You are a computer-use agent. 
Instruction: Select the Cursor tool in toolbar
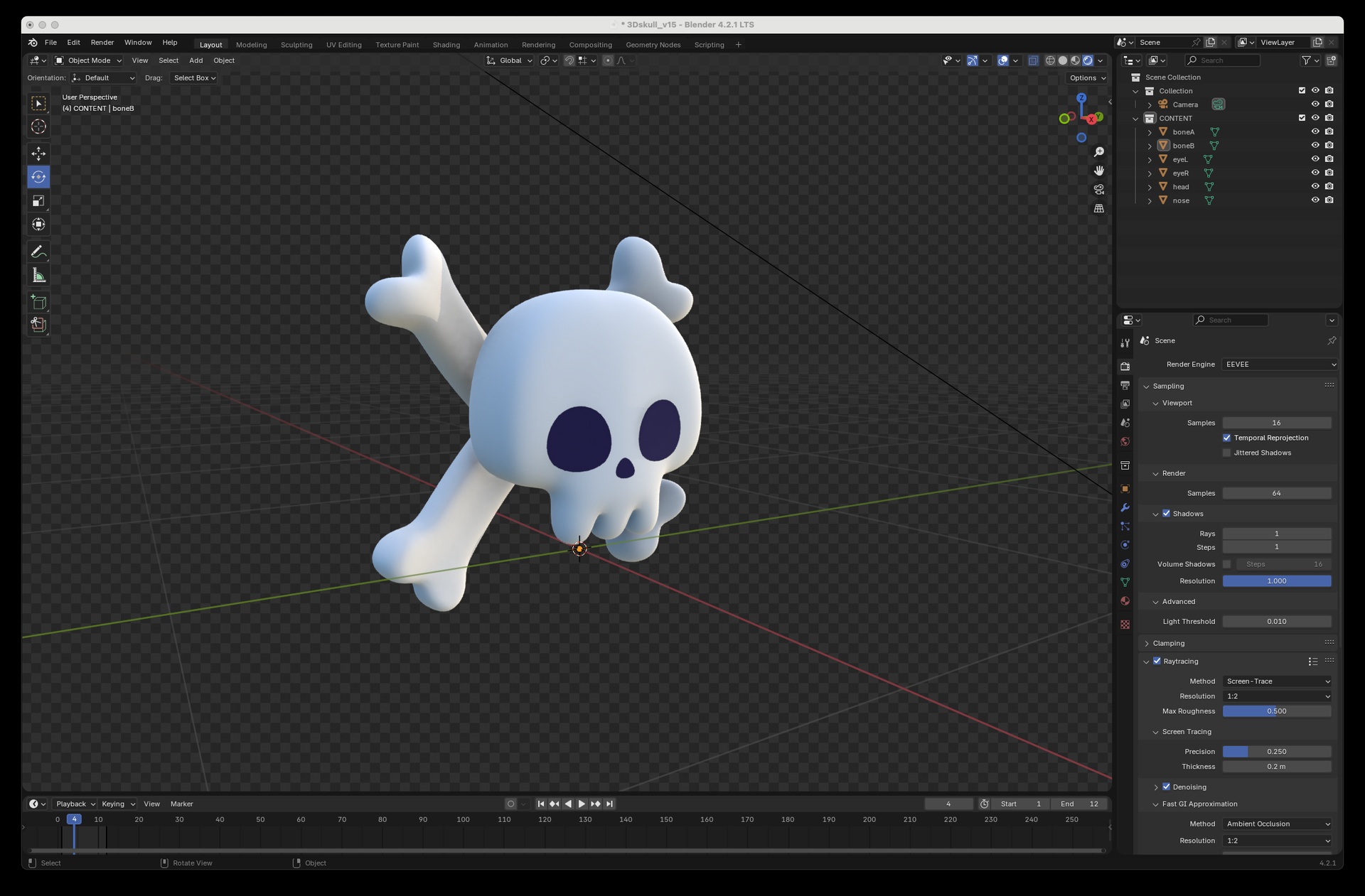click(38, 126)
